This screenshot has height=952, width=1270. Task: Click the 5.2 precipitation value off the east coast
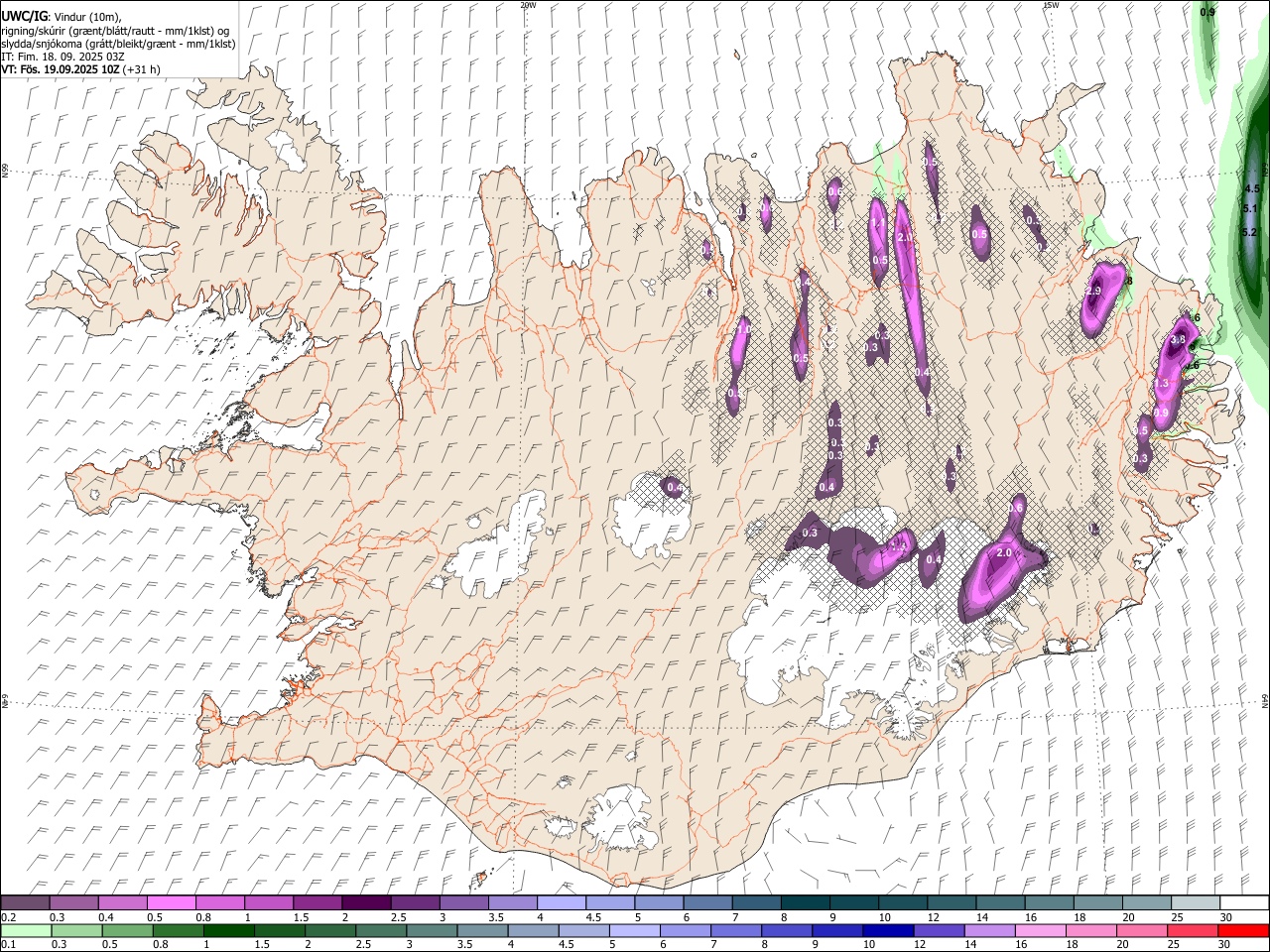(x=1250, y=232)
